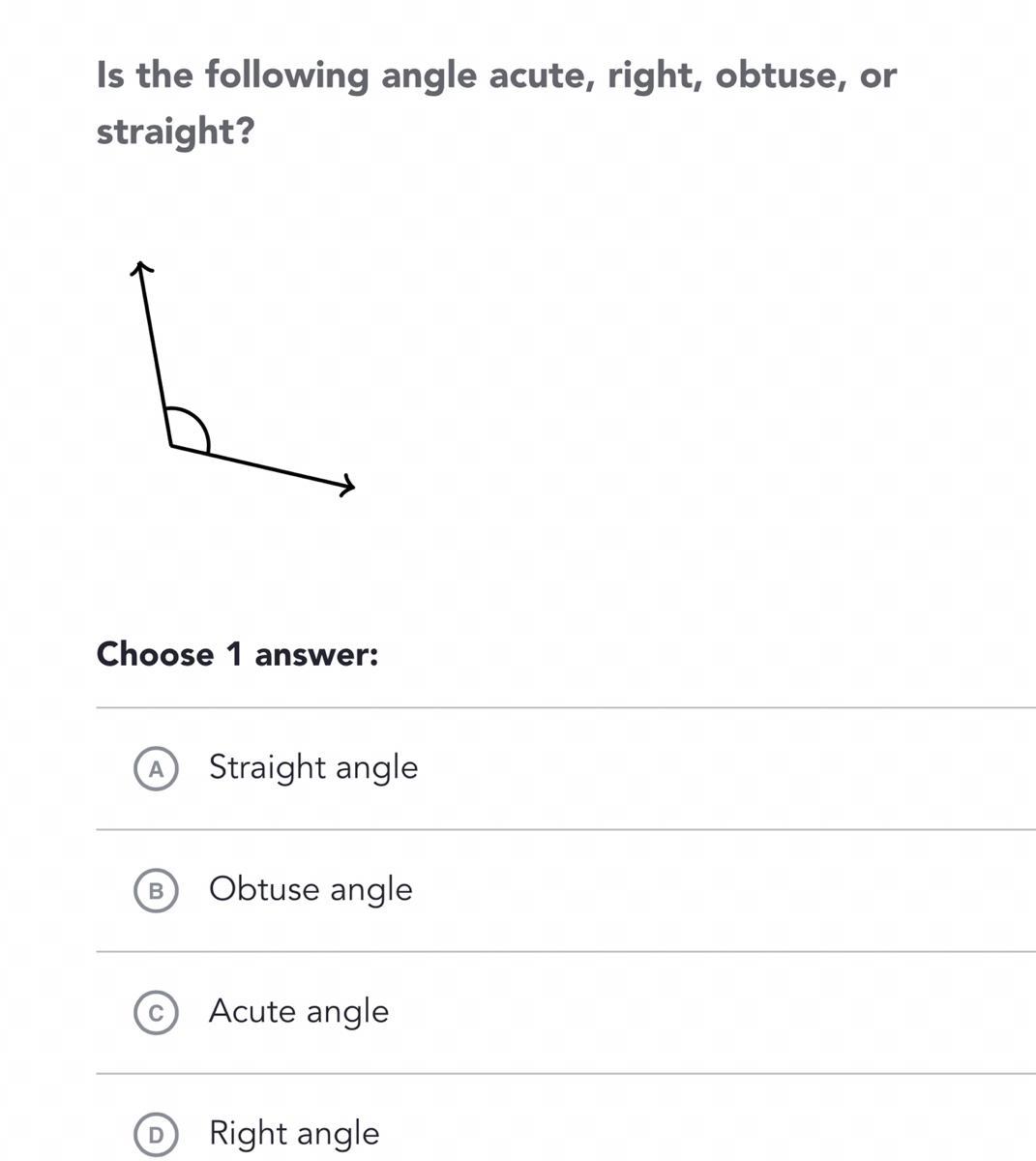The width and height of the screenshot is (1036, 1161).
Task: Select radio option B
Action: click(x=155, y=890)
